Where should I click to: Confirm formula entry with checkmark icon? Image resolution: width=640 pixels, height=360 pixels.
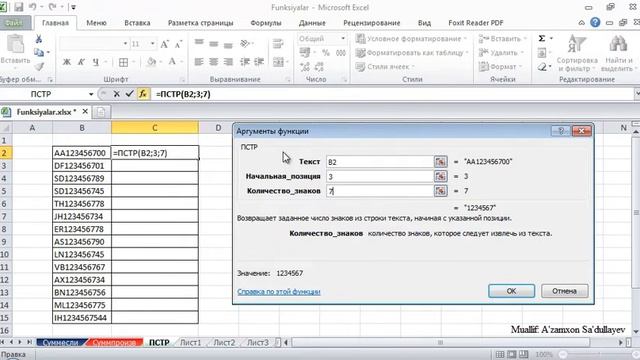pos(129,94)
